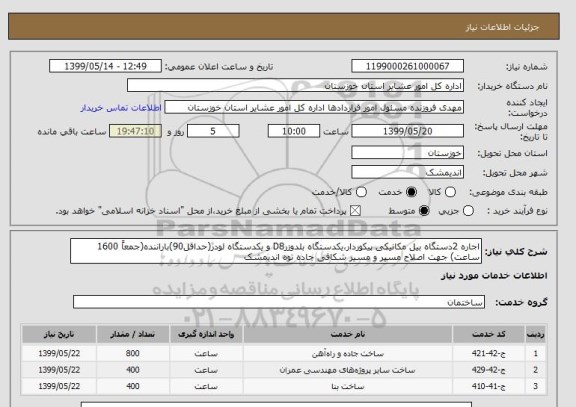Click the date 1399/05/22 in row 1

(x=59, y=353)
